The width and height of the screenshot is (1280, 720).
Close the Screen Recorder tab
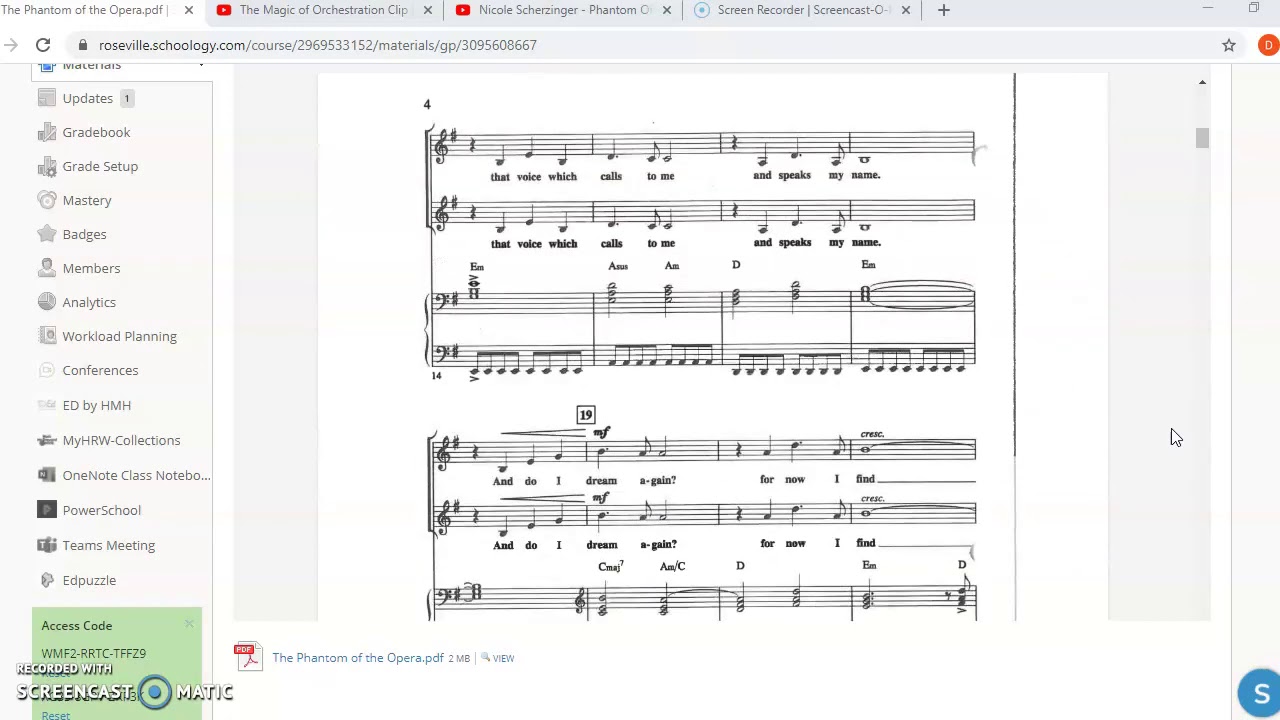click(x=906, y=10)
